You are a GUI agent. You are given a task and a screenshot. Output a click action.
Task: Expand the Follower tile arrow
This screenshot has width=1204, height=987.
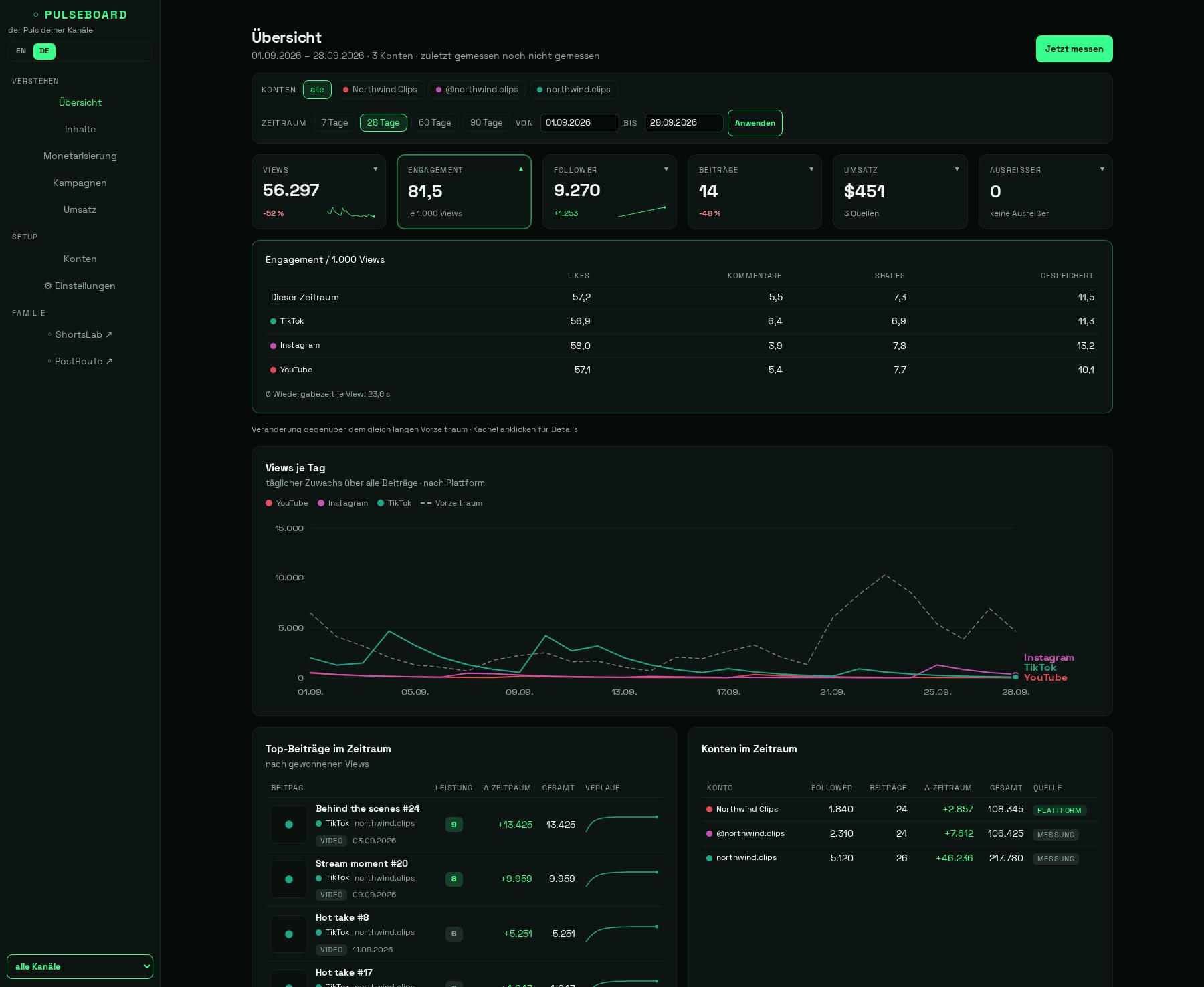point(666,169)
